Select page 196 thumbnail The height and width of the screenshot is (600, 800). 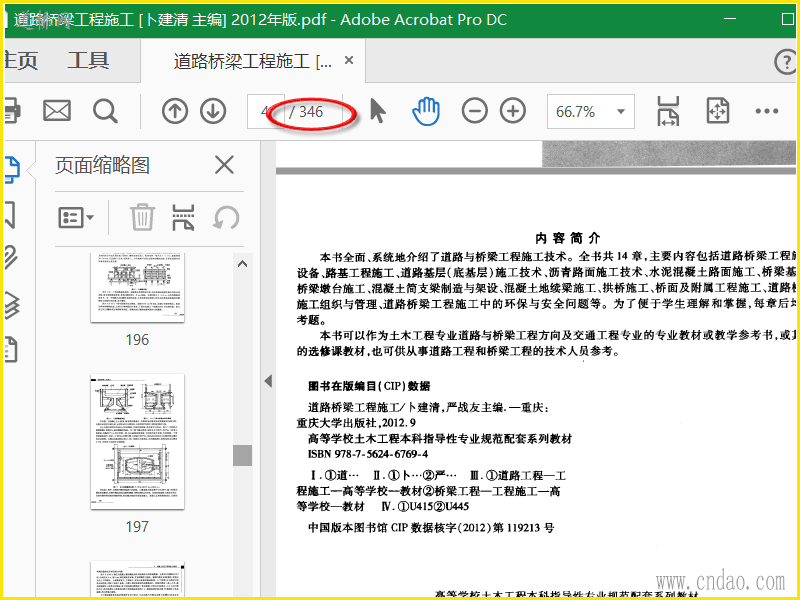point(137,287)
